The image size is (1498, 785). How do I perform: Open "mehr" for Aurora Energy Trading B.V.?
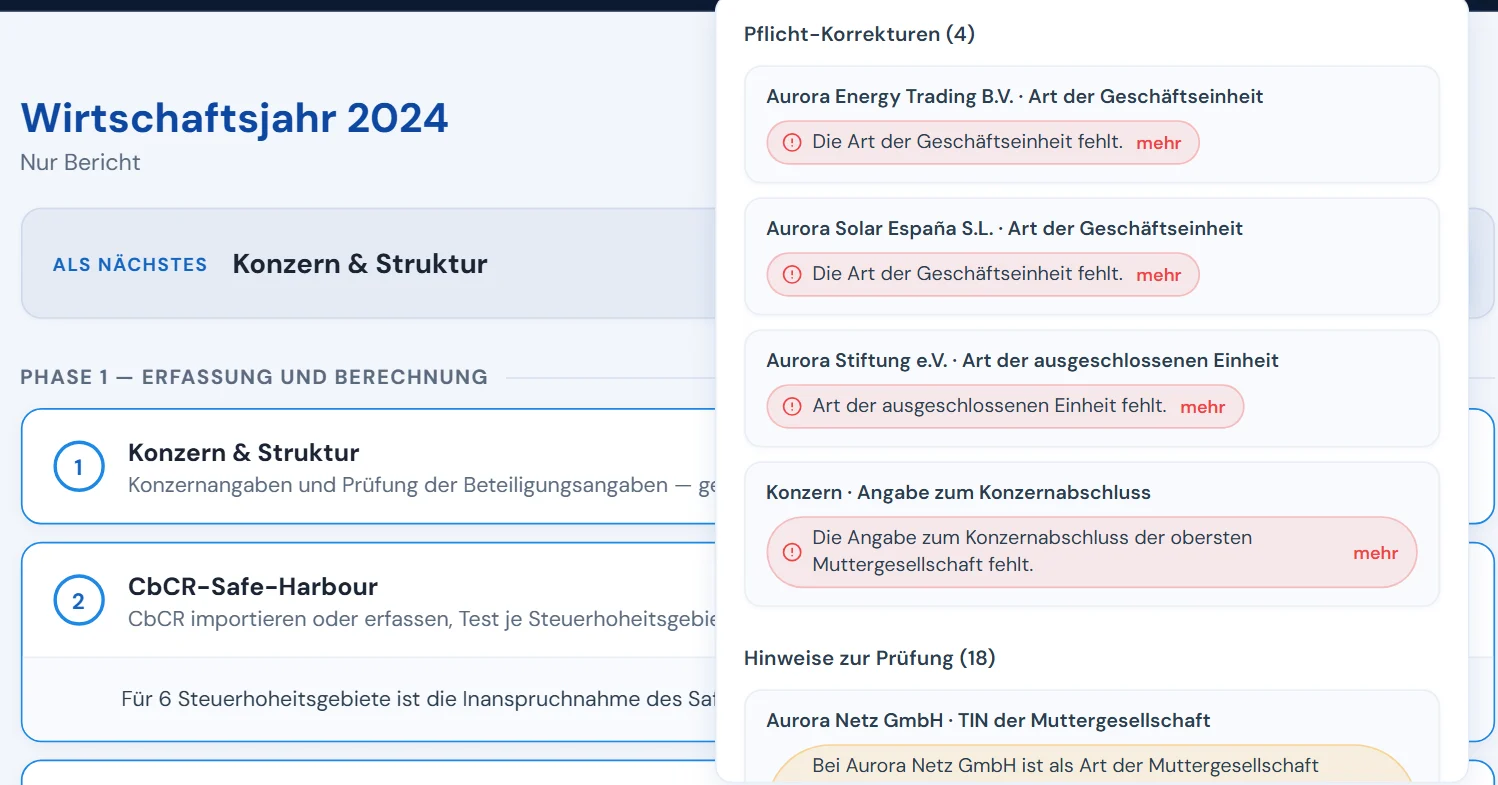click(x=1159, y=143)
